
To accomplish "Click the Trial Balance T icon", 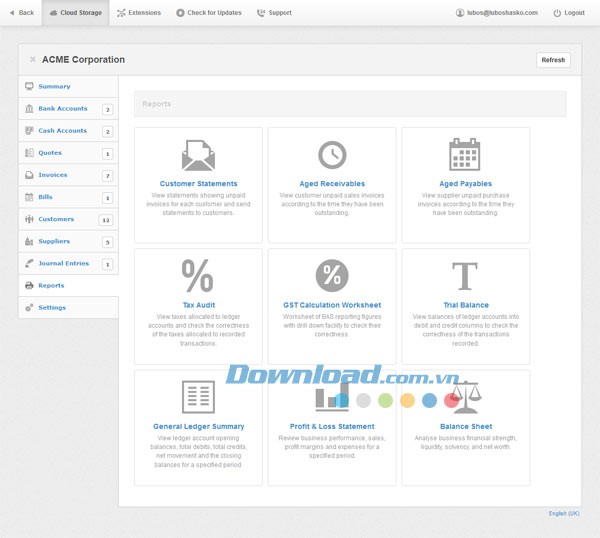I will tap(464, 275).
